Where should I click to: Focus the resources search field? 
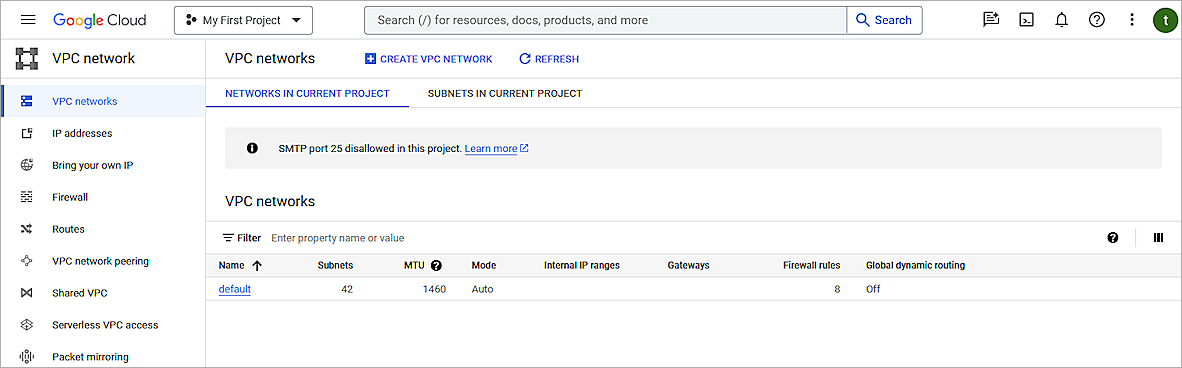point(605,20)
